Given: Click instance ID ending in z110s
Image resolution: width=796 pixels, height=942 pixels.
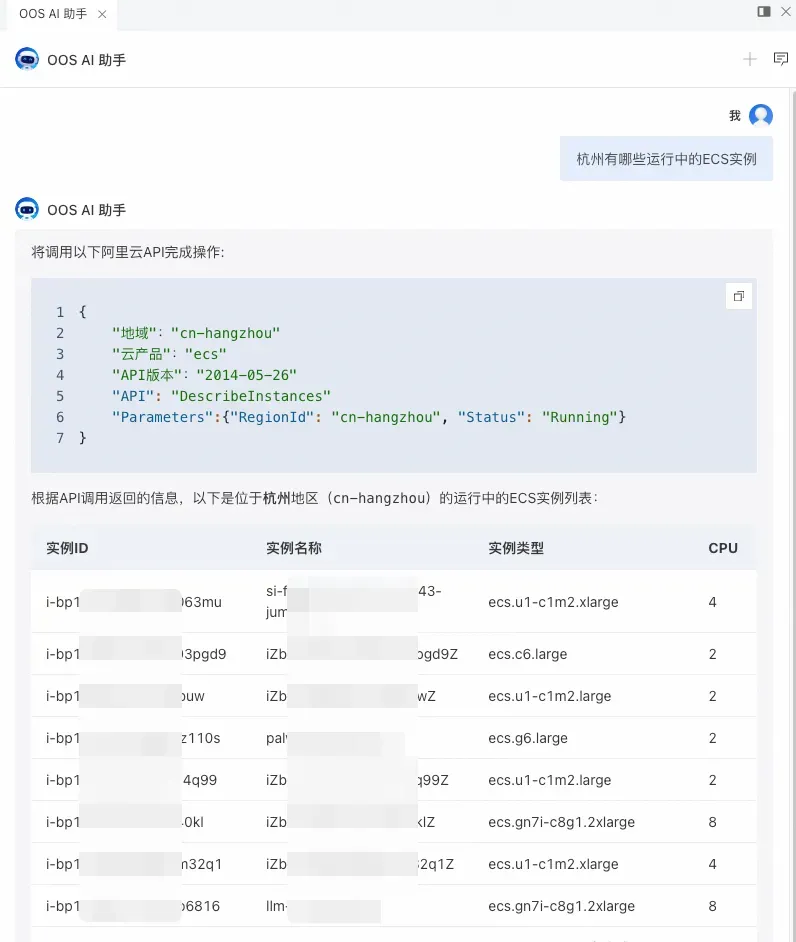Looking at the screenshot, I should tap(133, 738).
